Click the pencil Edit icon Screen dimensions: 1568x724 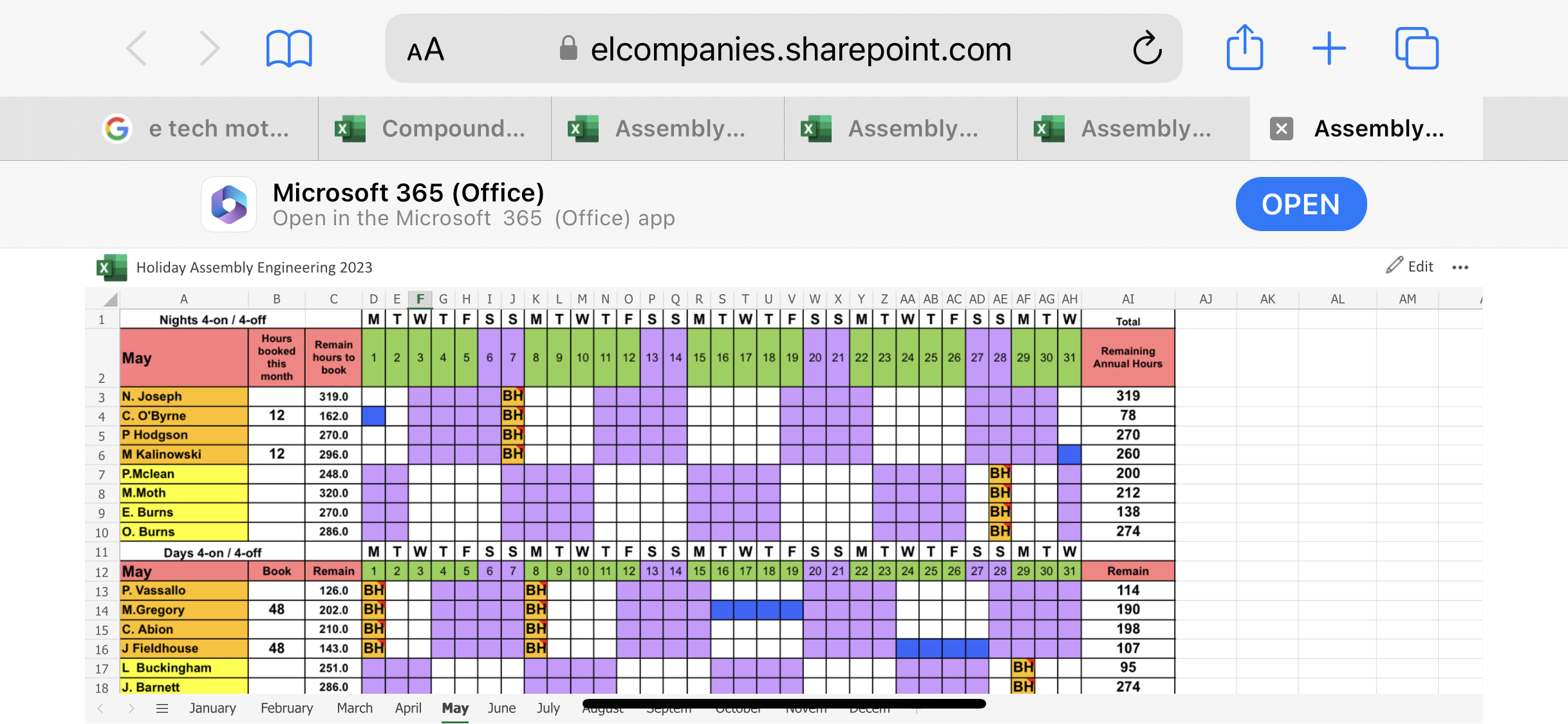1395,266
